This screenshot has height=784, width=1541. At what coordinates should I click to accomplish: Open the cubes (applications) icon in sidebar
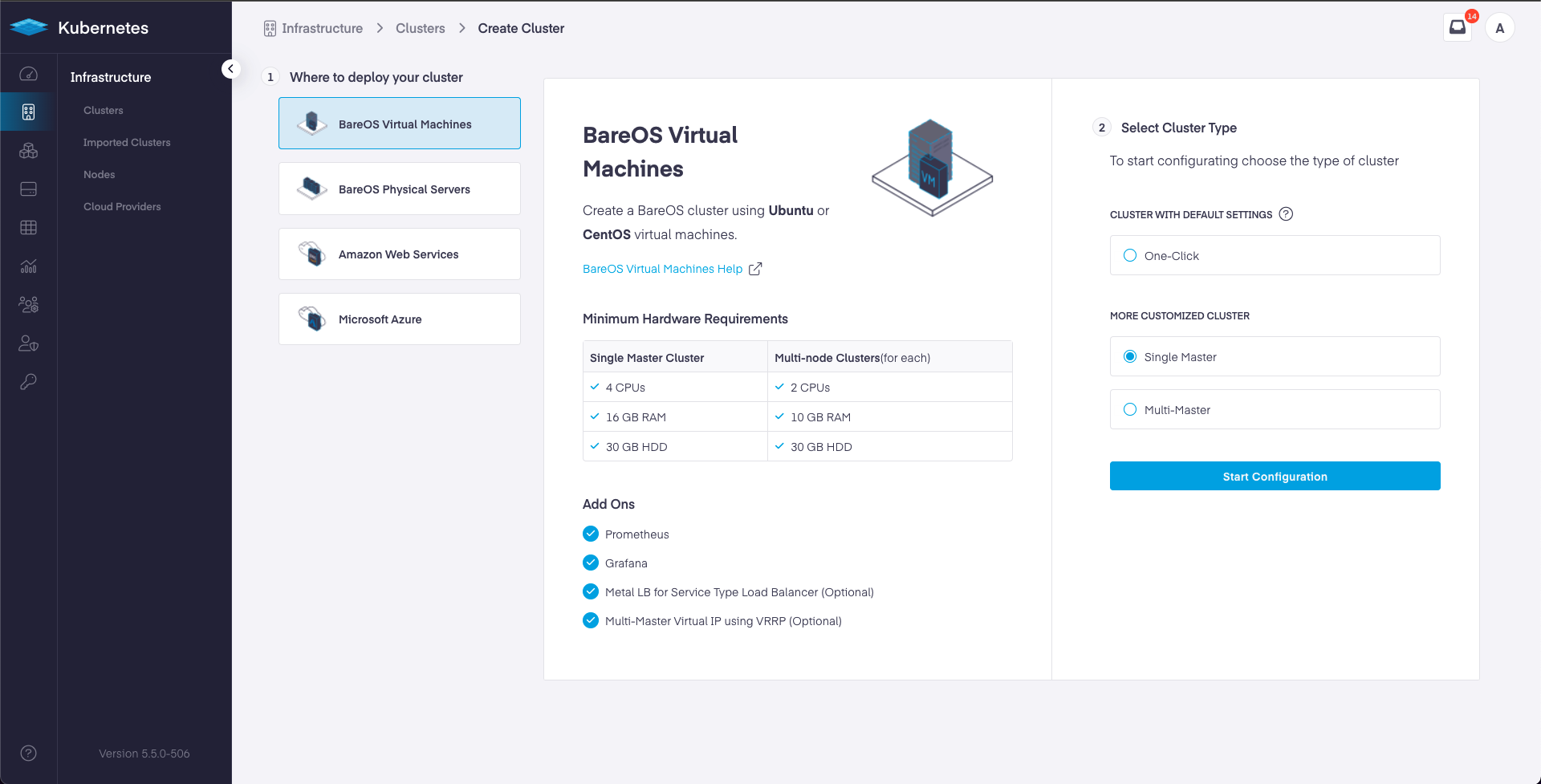[x=28, y=150]
